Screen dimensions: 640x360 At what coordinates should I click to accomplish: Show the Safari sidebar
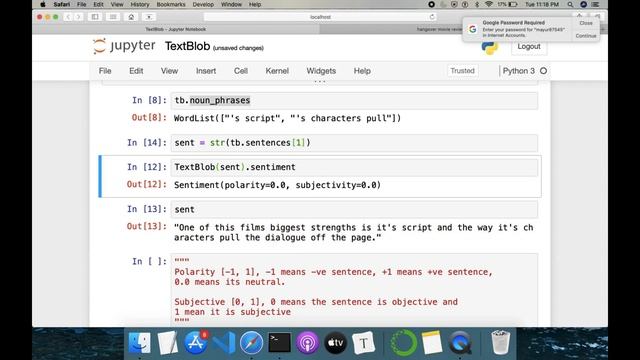95,17
